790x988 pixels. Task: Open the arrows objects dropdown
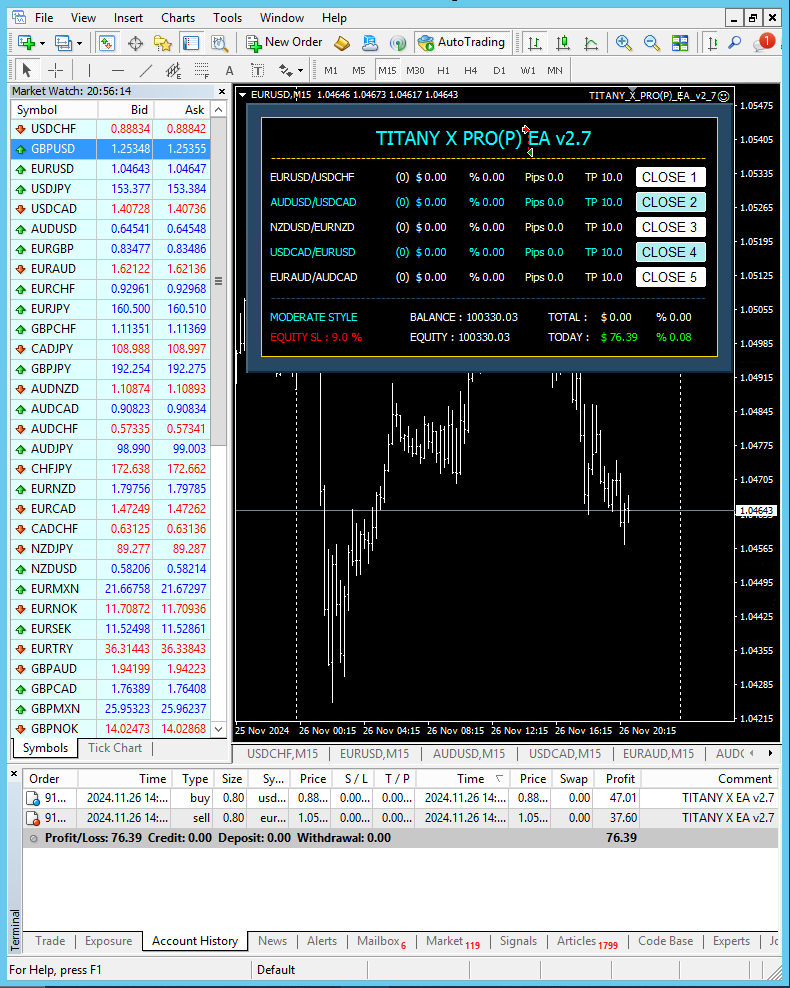(299, 70)
